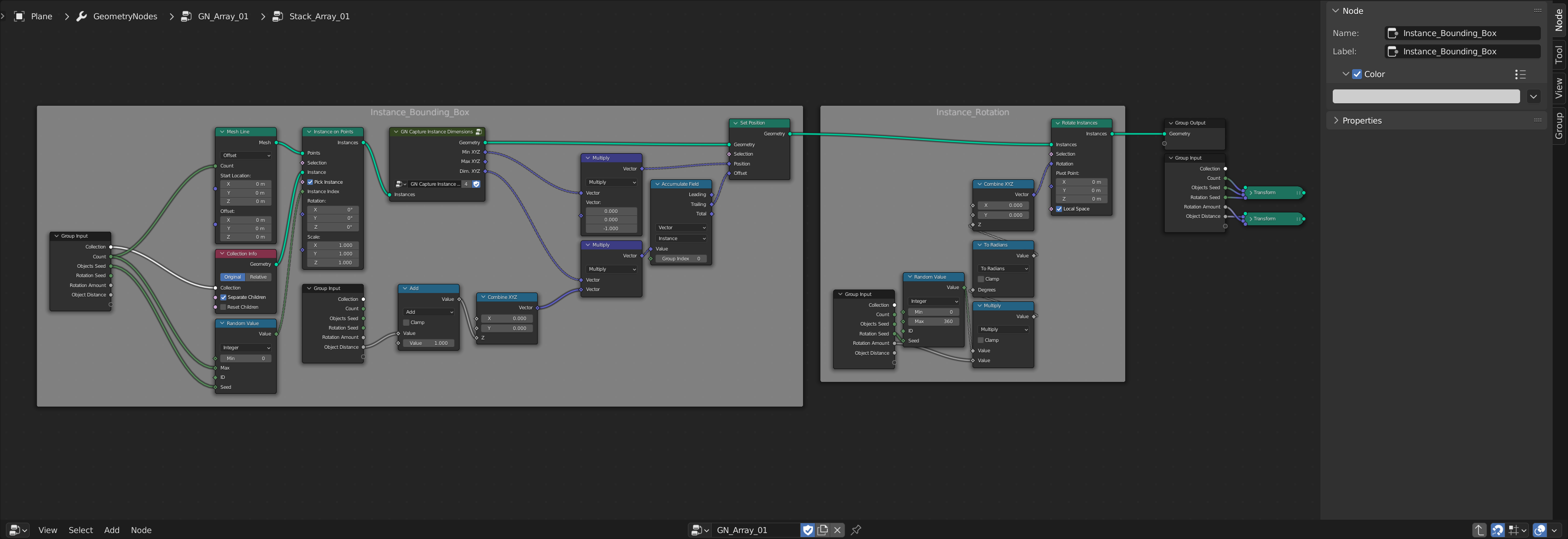Image resolution: width=1568 pixels, height=539 pixels.
Task: Open the editor type selector icon
Action: point(18,530)
